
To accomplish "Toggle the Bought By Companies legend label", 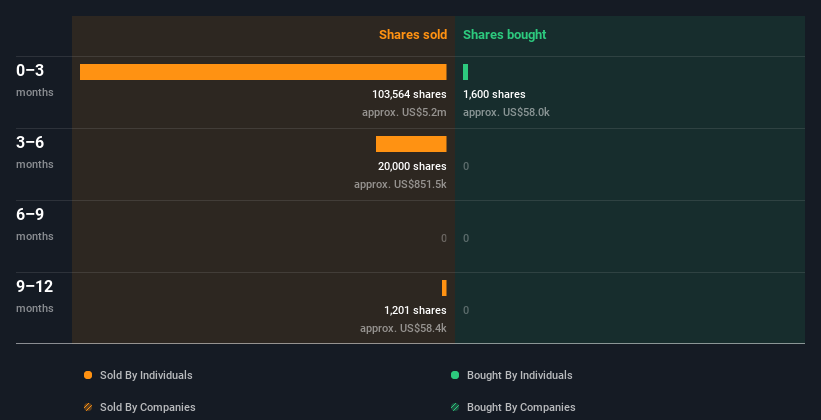I will pos(521,407).
